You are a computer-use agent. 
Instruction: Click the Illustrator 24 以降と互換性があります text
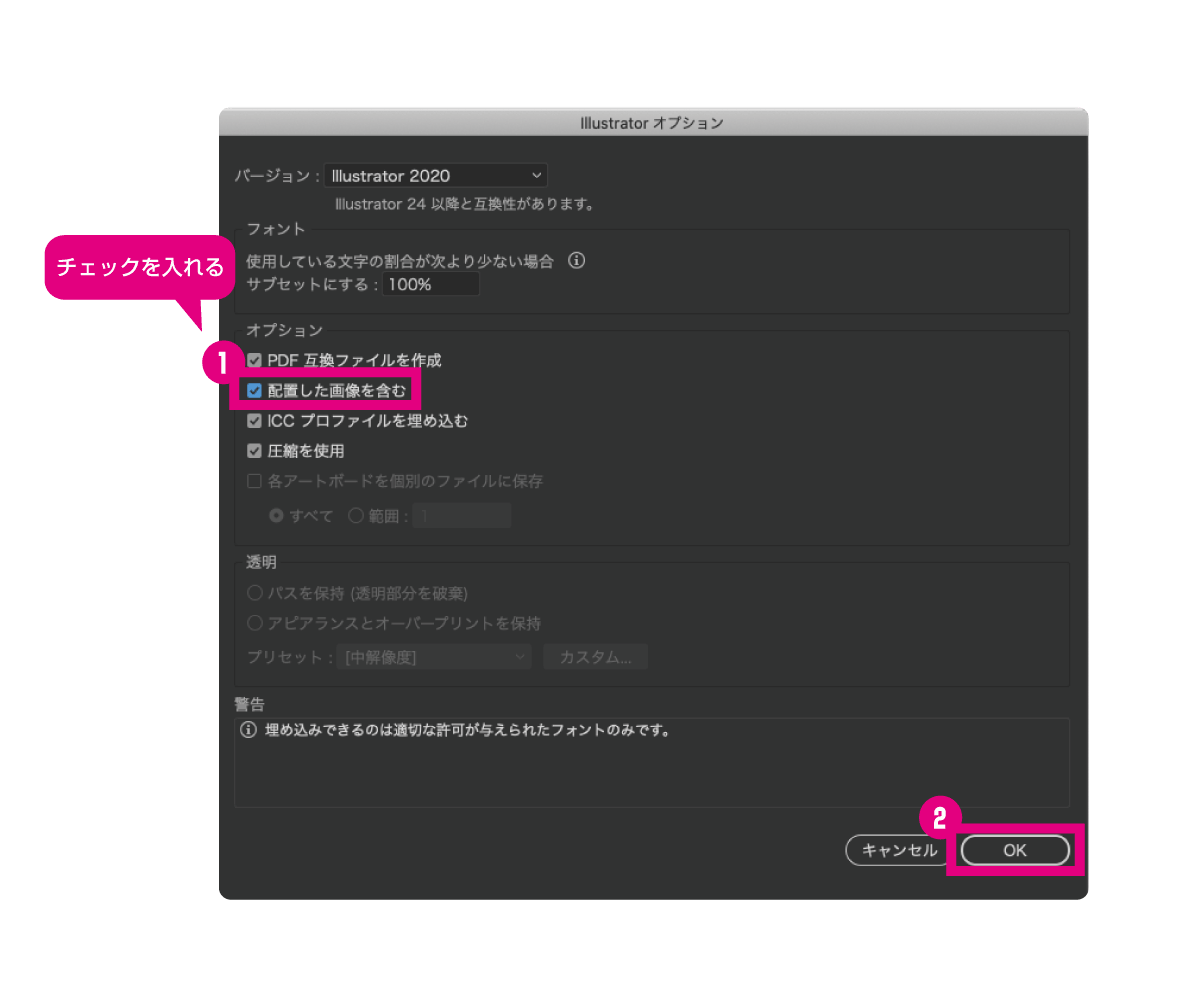[x=465, y=205]
